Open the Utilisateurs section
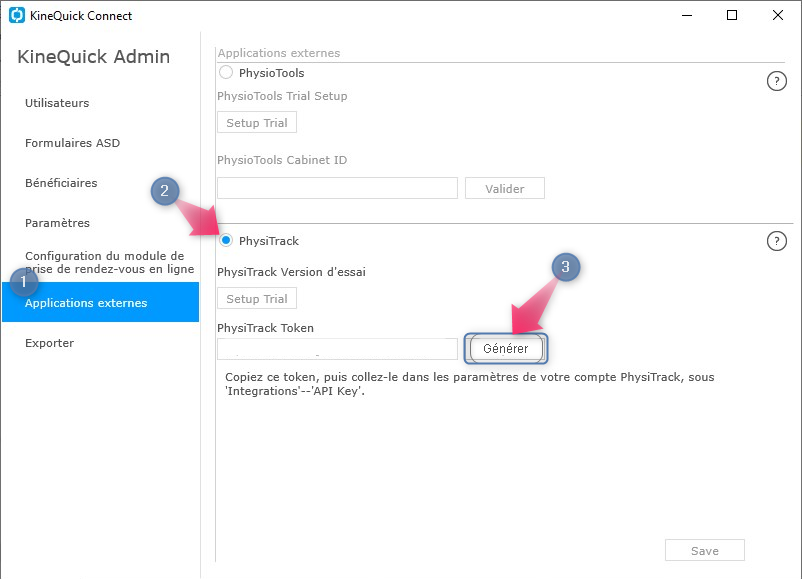The width and height of the screenshot is (802, 579). [x=57, y=103]
